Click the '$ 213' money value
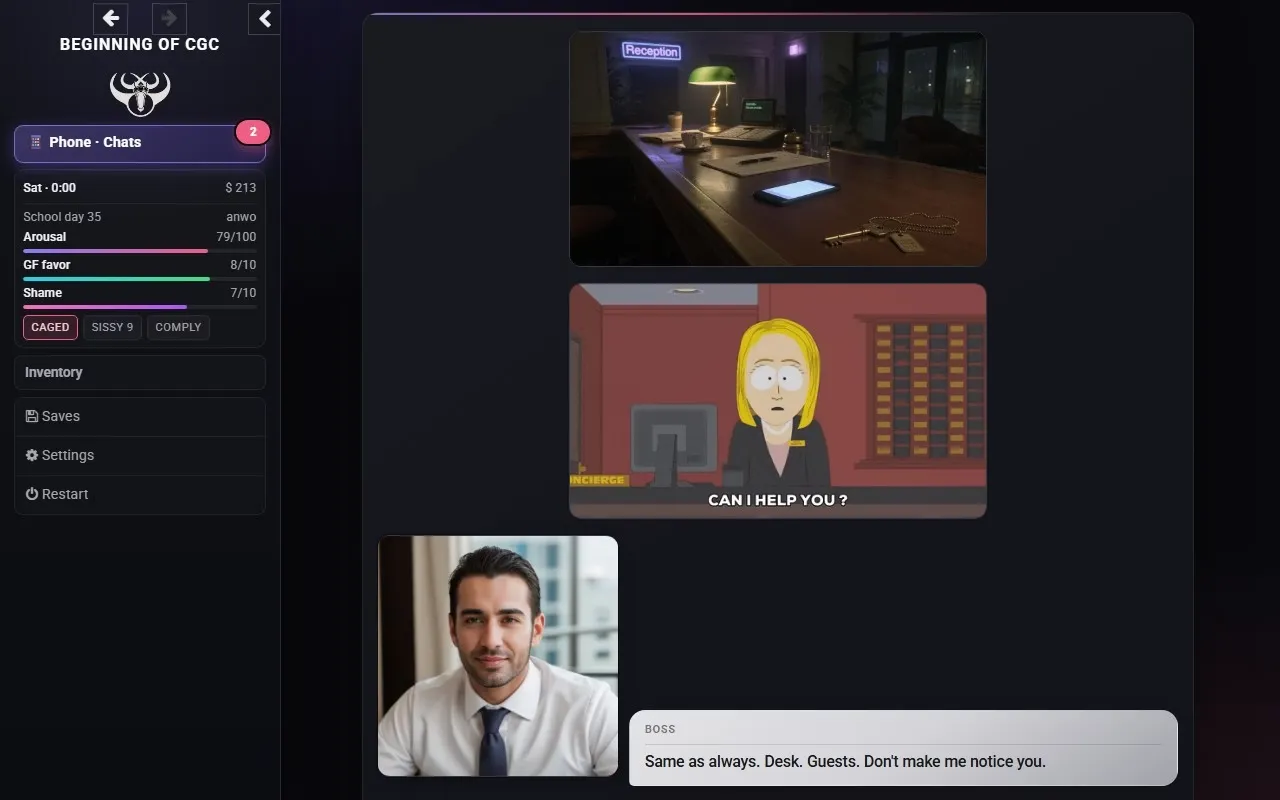The width and height of the screenshot is (1280, 800). (241, 188)
